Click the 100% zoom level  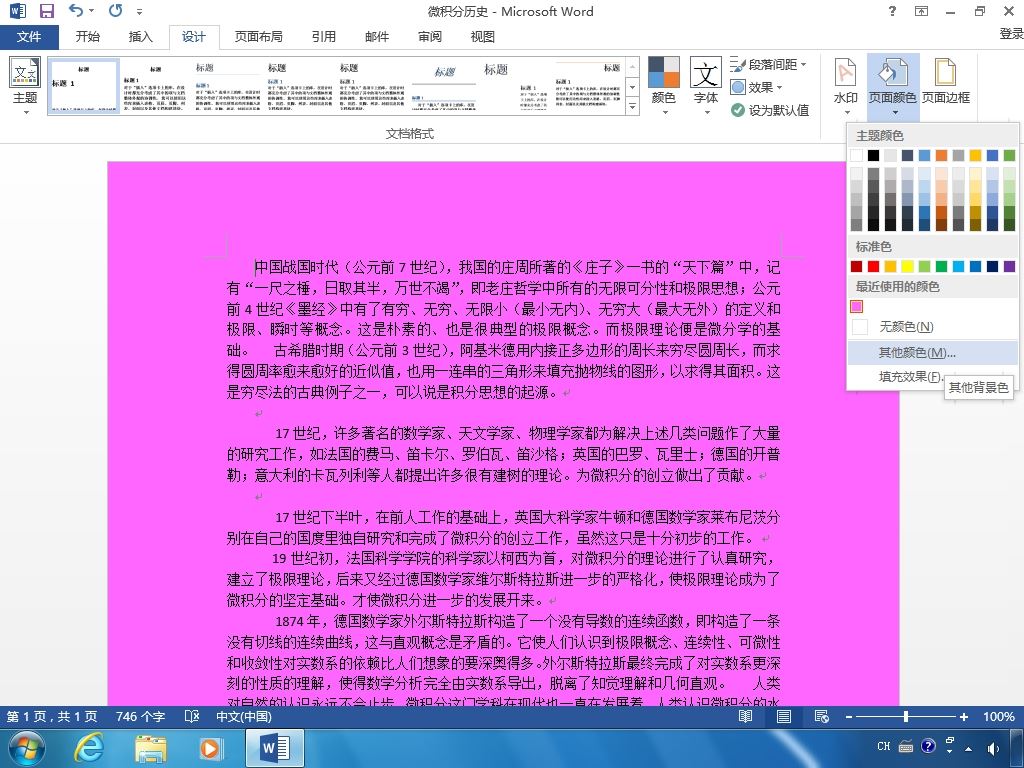click(x=999, y=716)
